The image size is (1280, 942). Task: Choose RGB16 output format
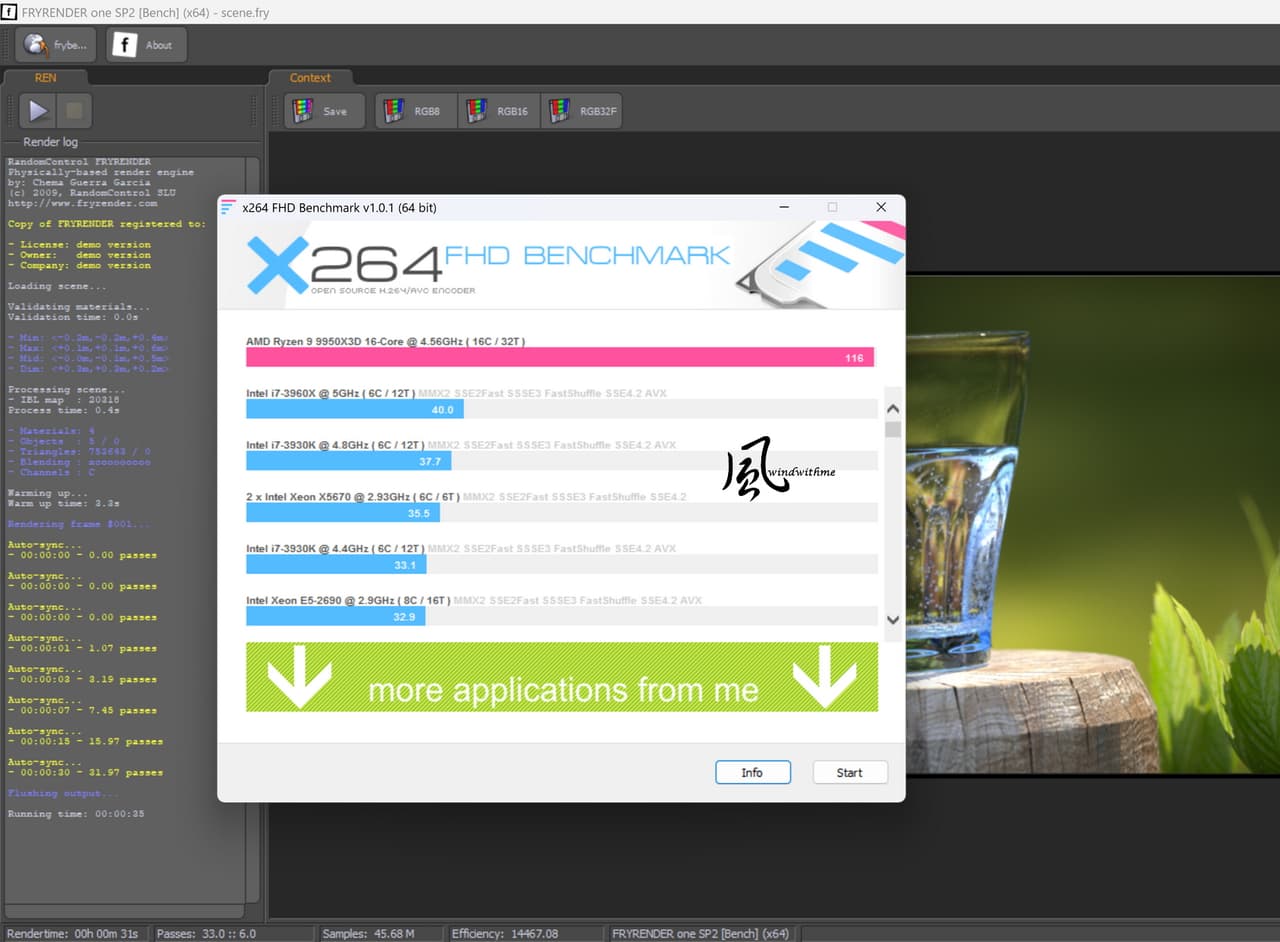(x=499, y=111)
